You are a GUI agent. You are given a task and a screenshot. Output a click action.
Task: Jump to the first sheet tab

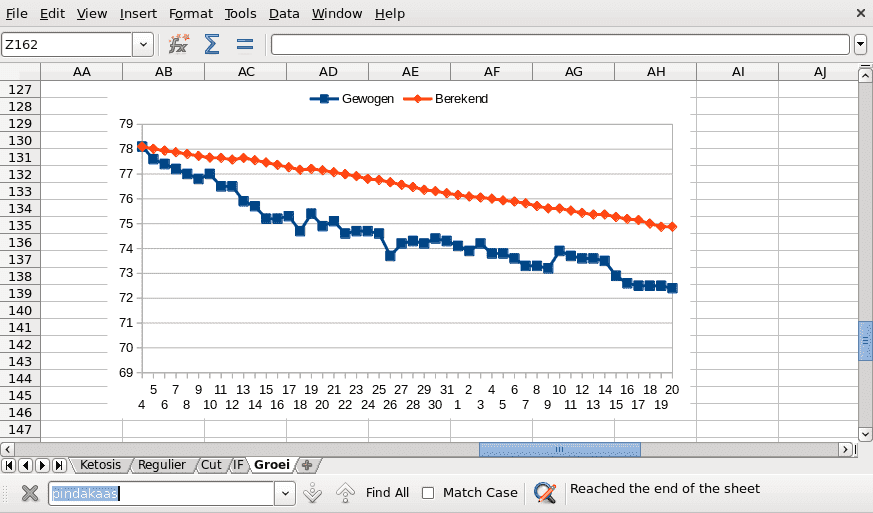tap(9, 465)
